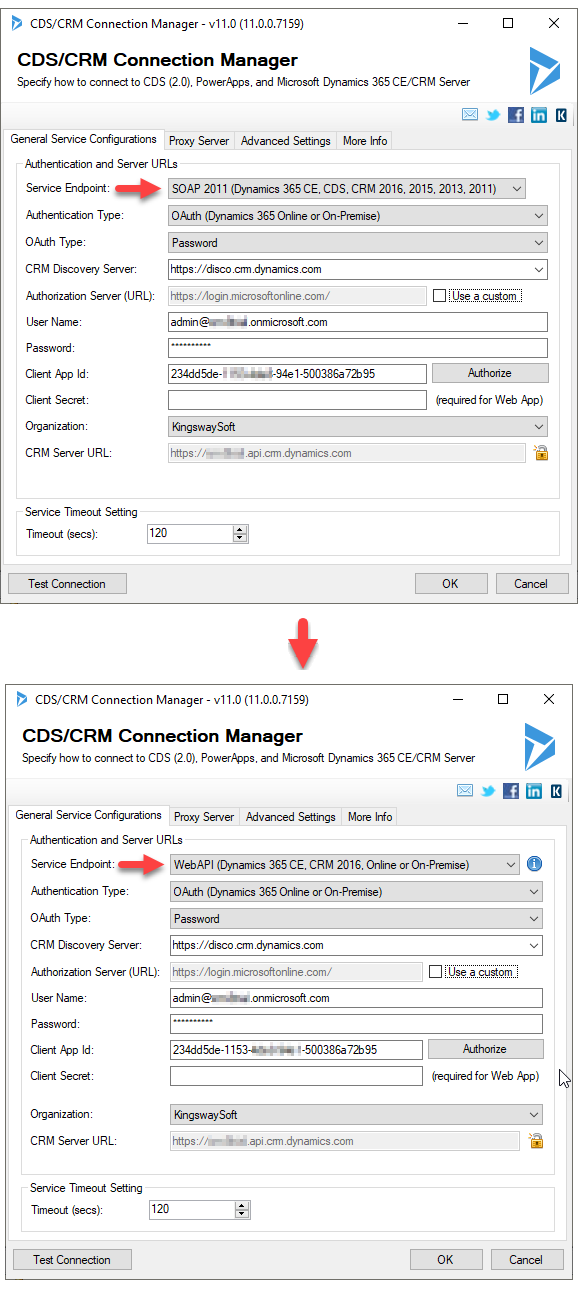The image size is (578, 1289).
Task: Click Test Connection in SOAP 2011 dialog
Action: point(67,584)
